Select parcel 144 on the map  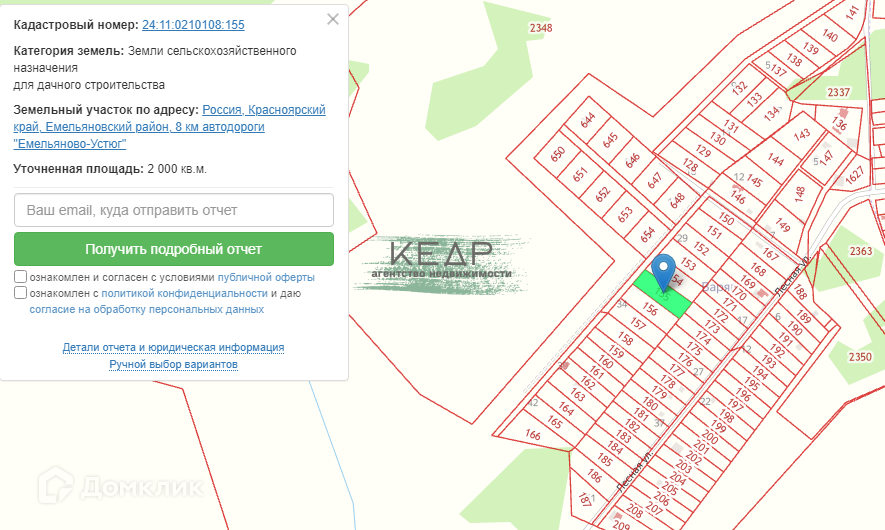pyautogui.click(x=776, y=160)
